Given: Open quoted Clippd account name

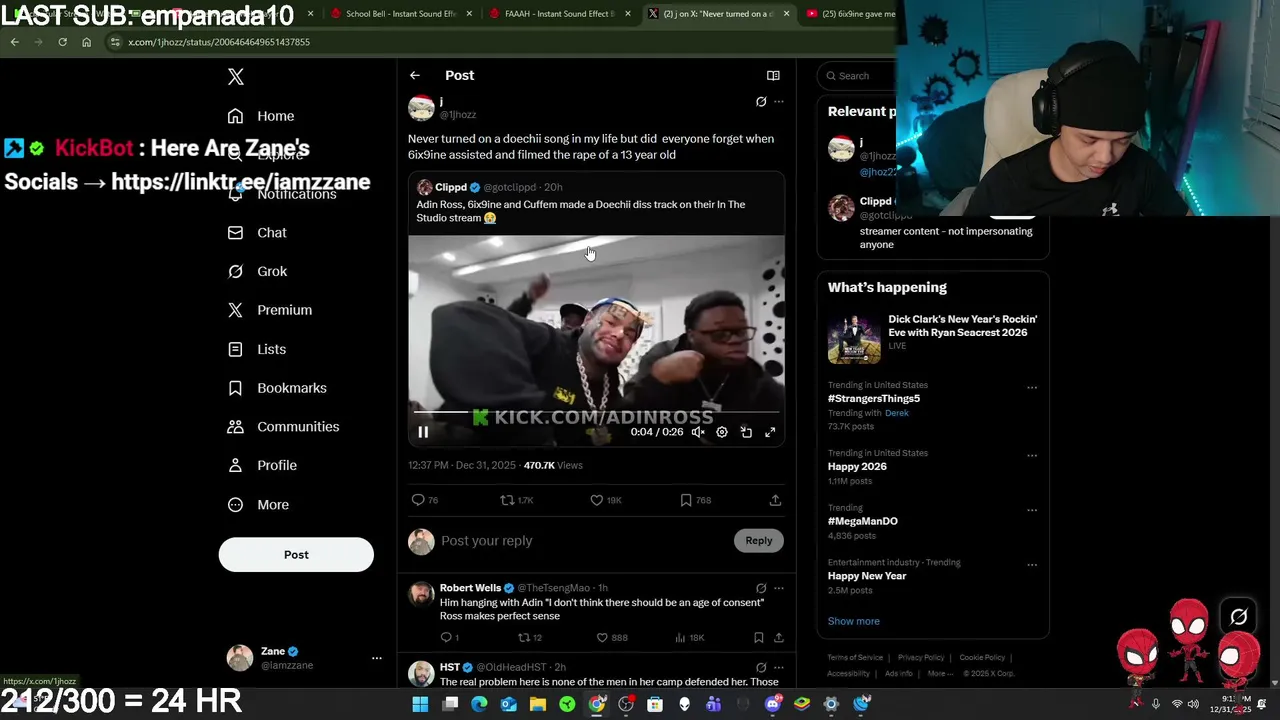Looking at the screenshot, I should point(451,187).
